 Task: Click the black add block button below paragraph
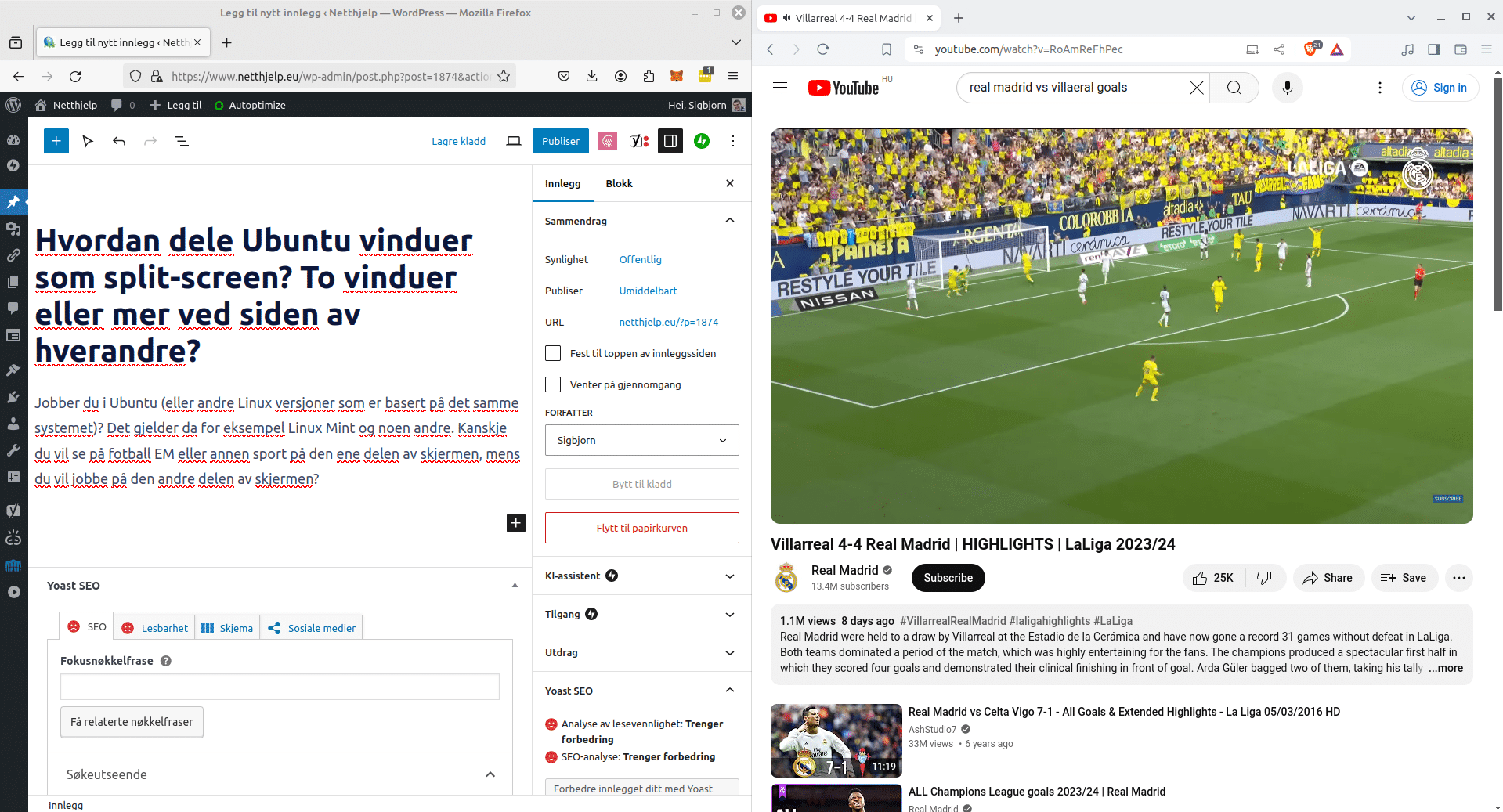tap(516, 523)
